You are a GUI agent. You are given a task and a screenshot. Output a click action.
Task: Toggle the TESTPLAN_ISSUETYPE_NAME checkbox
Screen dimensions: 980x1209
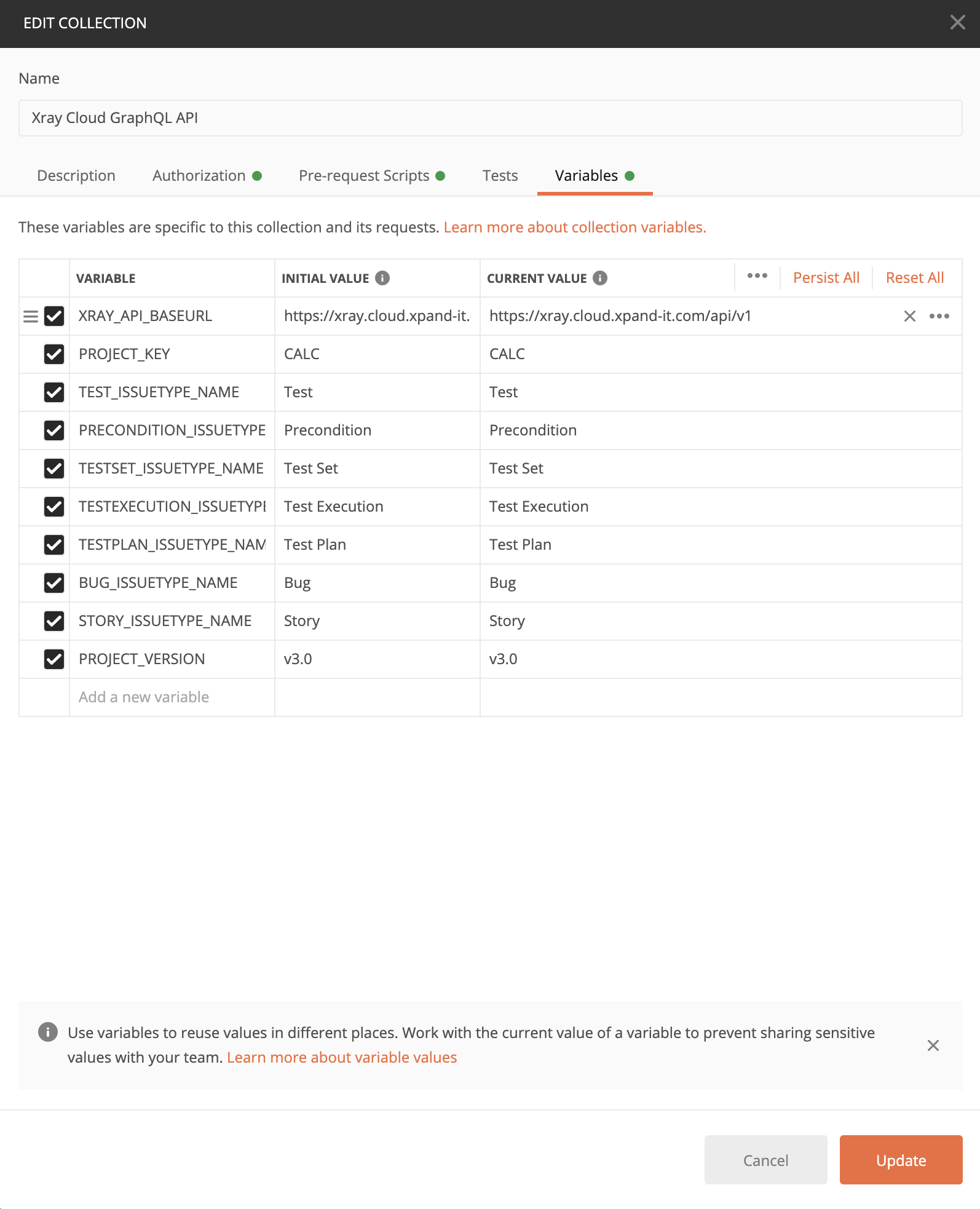[x=54, y=545]
